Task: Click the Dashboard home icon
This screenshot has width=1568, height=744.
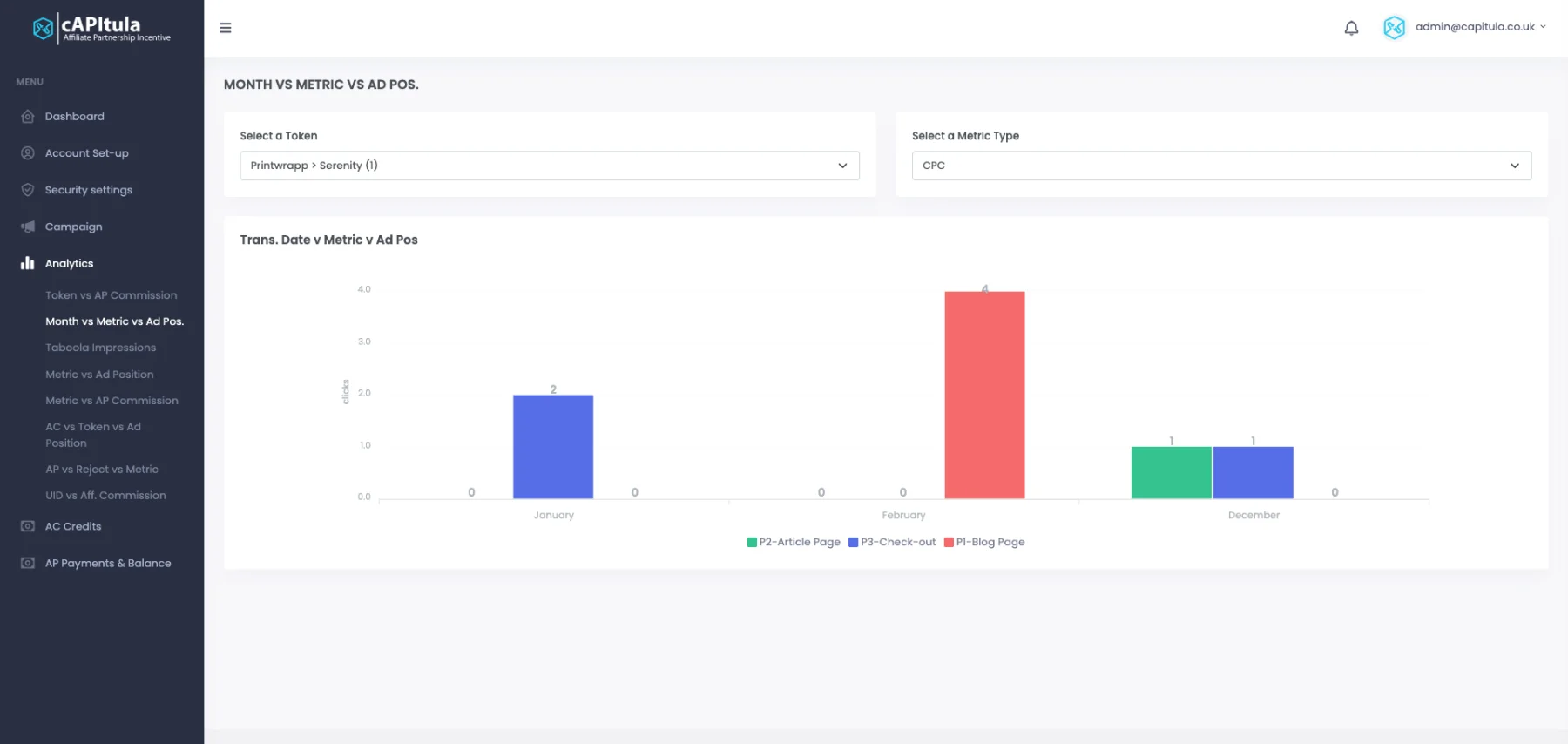Action: pyautogui.click(x=28, y=117)
